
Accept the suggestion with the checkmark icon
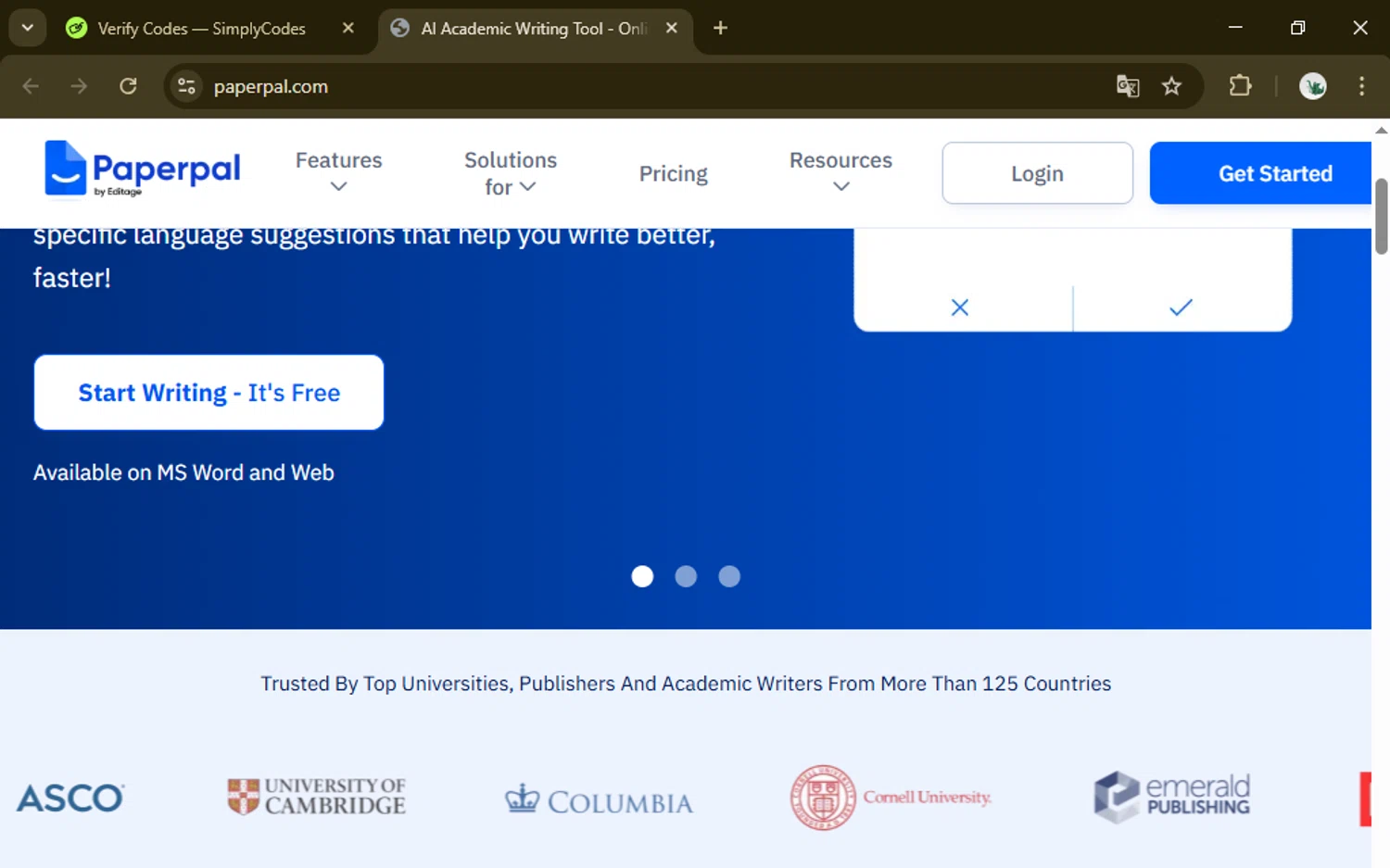1181,308
